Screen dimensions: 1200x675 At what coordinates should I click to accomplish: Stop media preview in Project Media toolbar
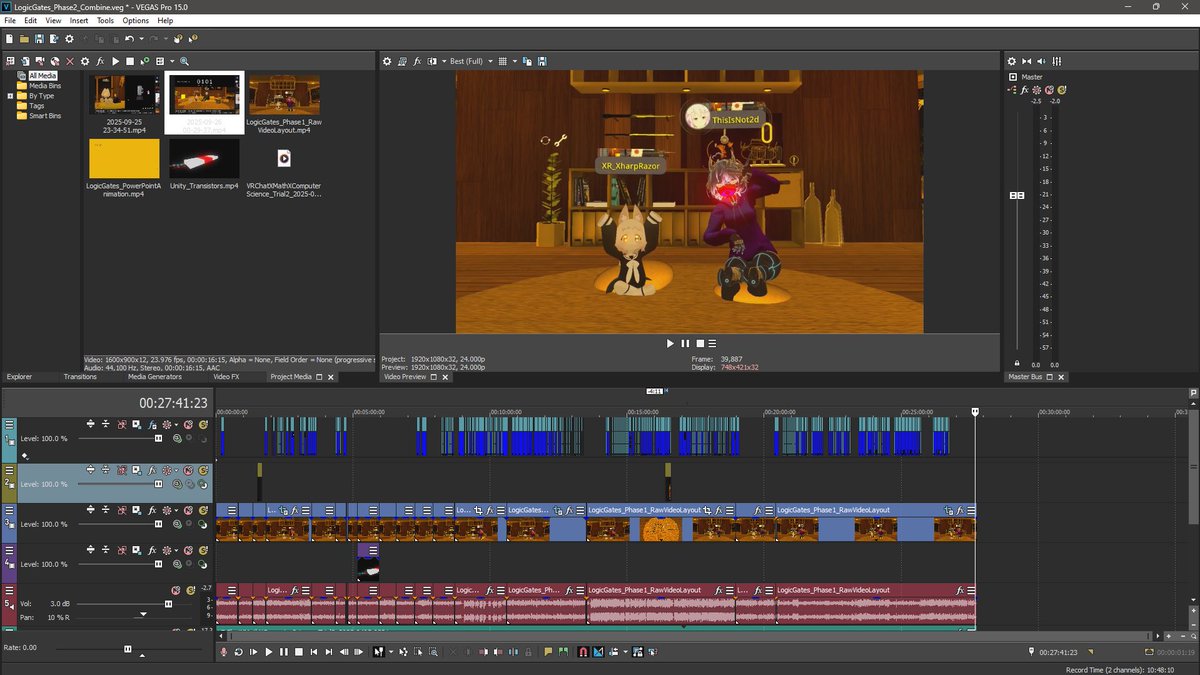pyautogui.click(x=130, y=61)
